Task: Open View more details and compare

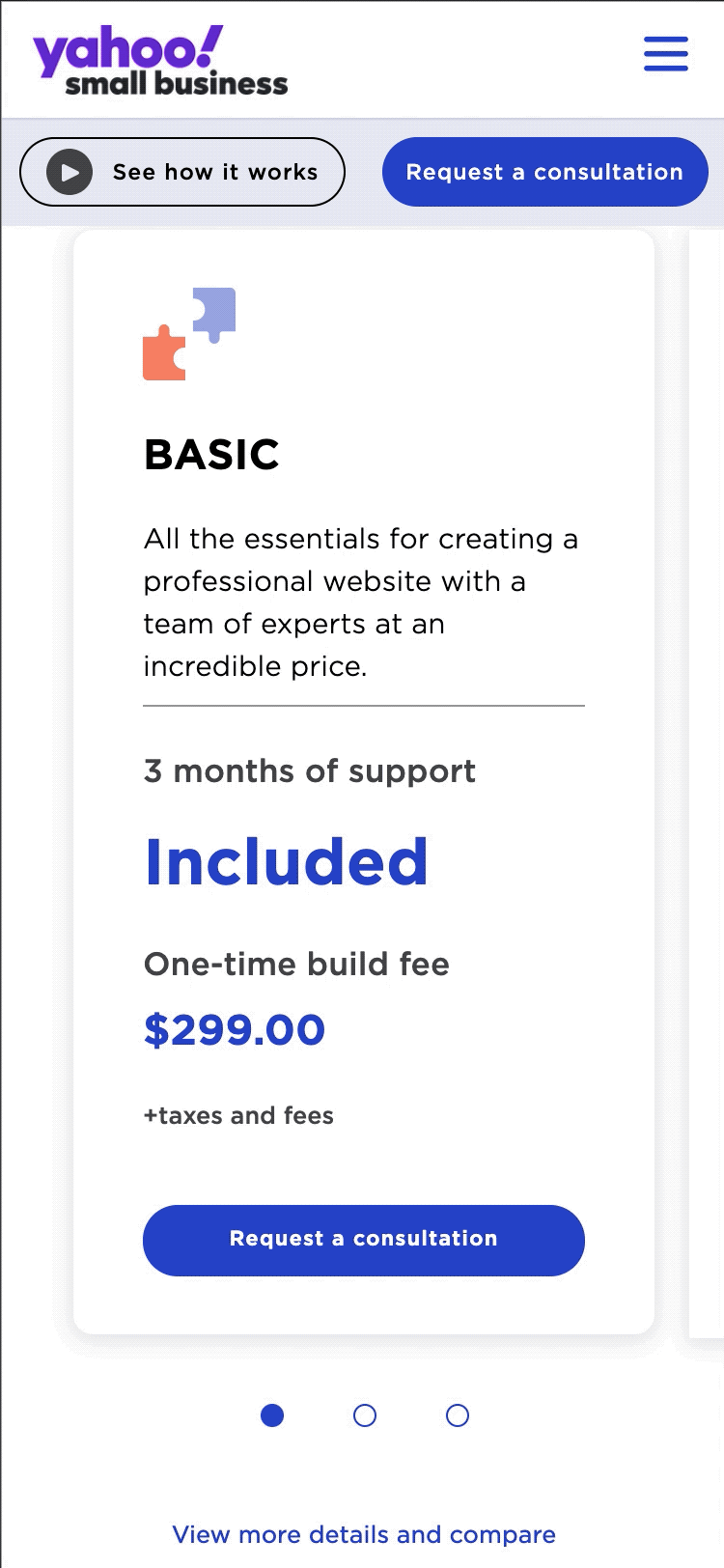Action: 363,1533
